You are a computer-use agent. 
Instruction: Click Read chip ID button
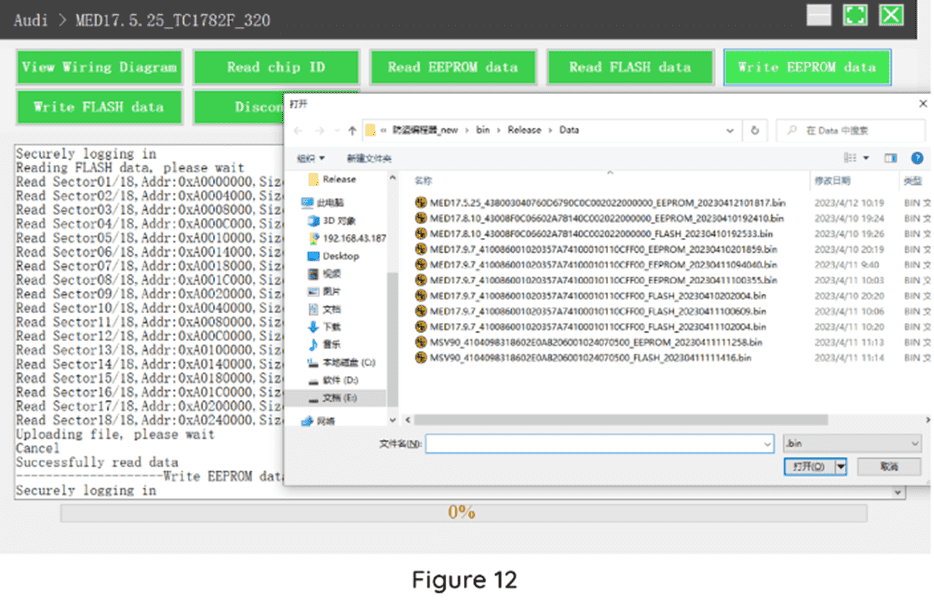click(x=276, y=67)
